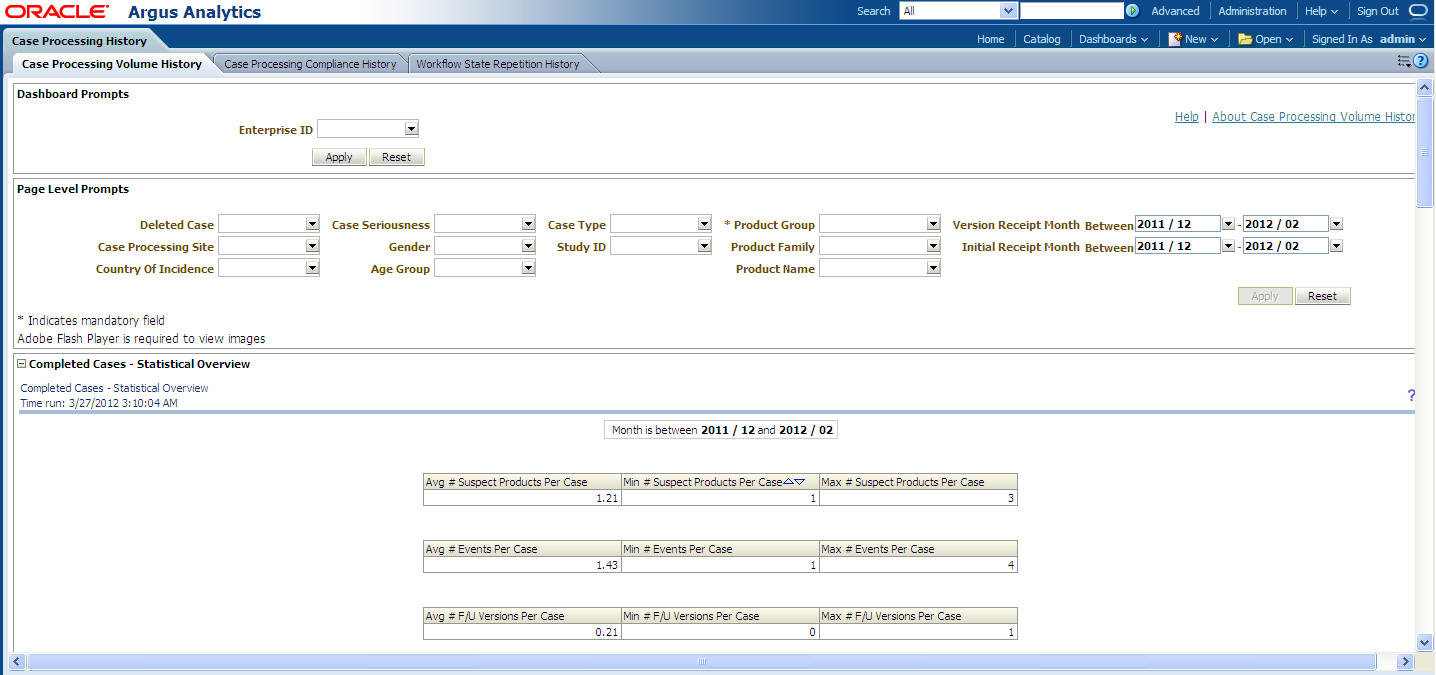Open Administration page
Image resolution: width=1436 pixels, height=675 pixels.
1252,11
